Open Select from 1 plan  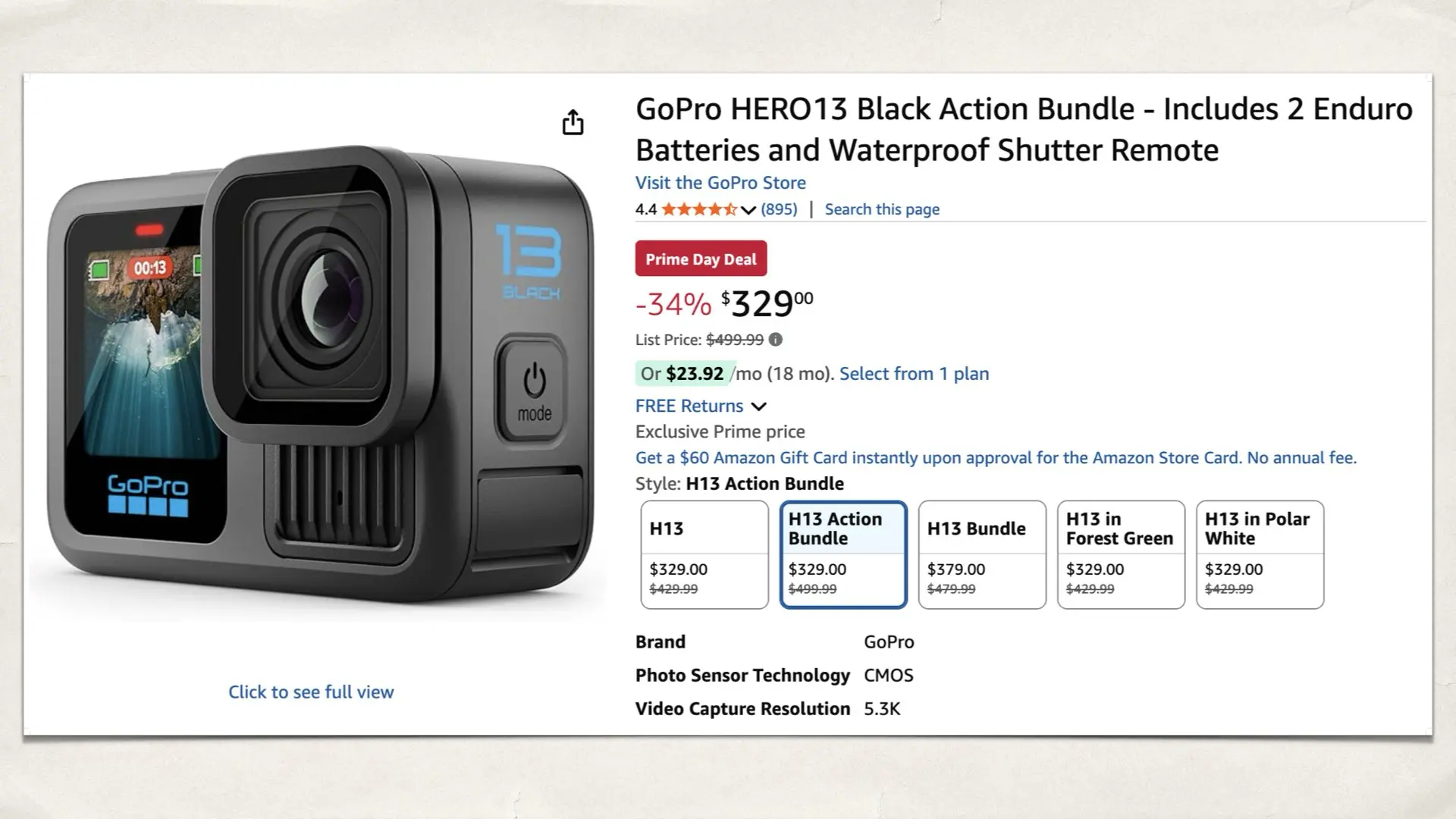point(914,373)
